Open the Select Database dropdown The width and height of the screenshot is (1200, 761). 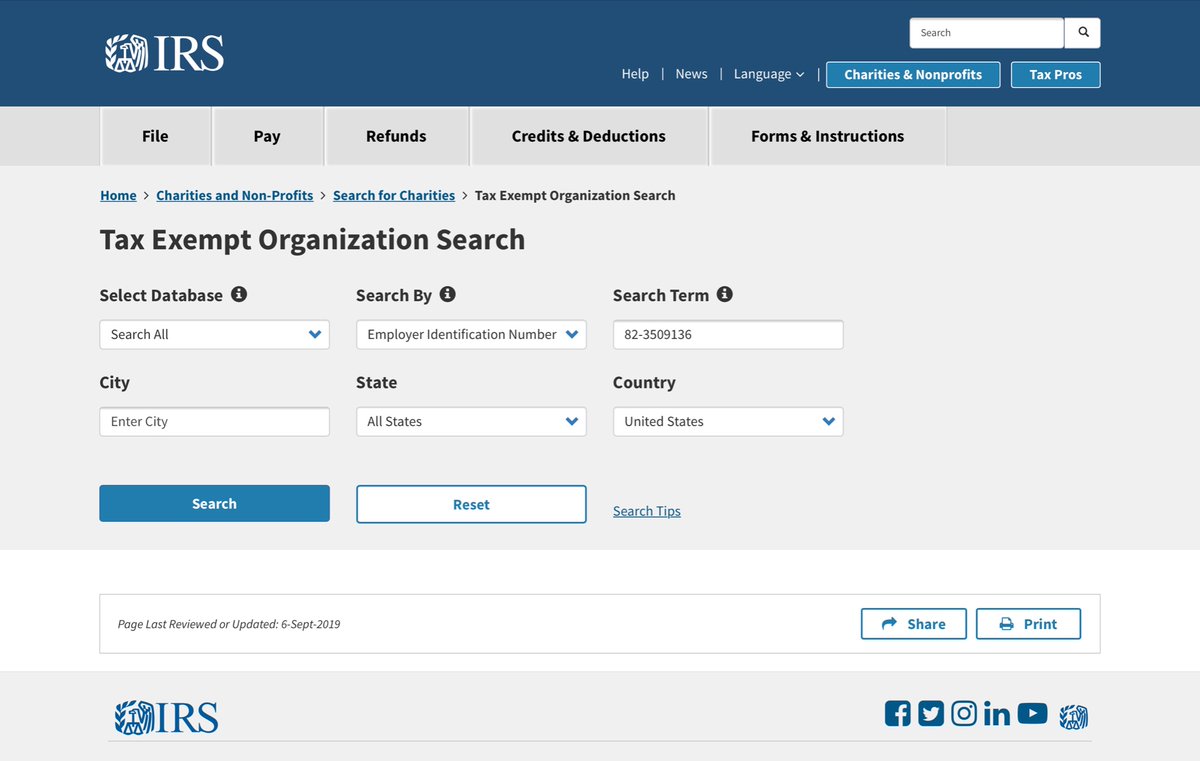tap(214, 334)
